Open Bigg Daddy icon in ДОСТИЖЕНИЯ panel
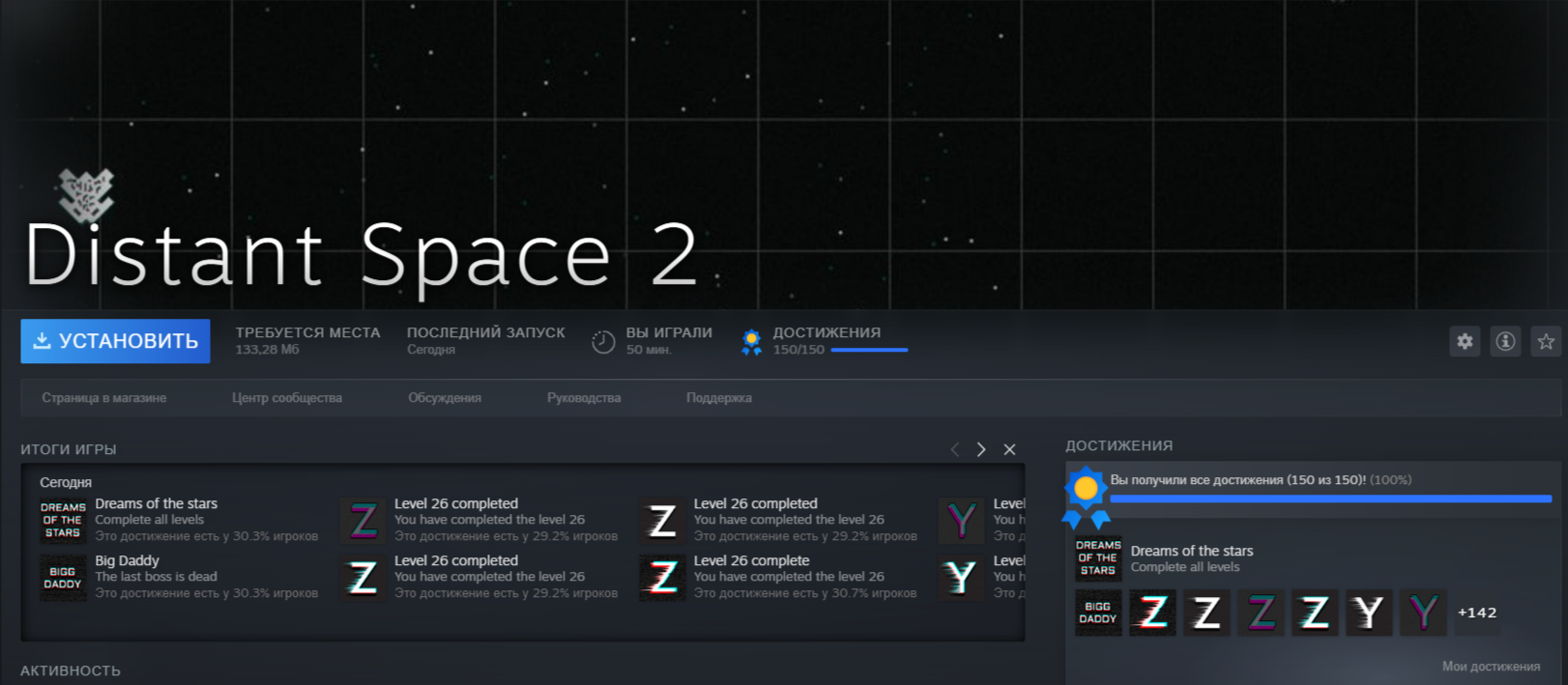1568x685 pixels. (x=1098, y=613)
